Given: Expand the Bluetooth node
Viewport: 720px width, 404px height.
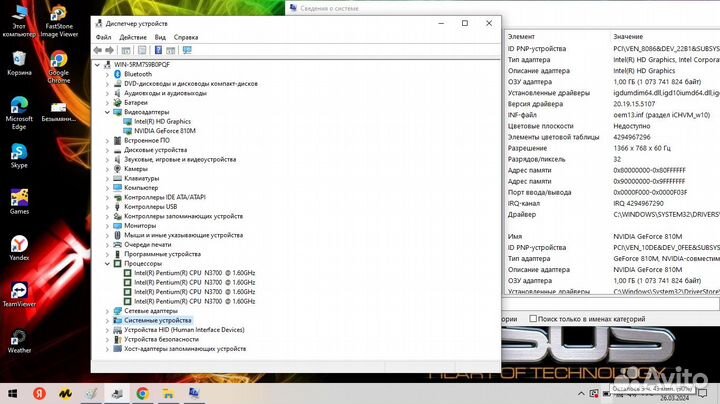Looking at the screenshot, I should pyautogui.click(x=107, y=74).
